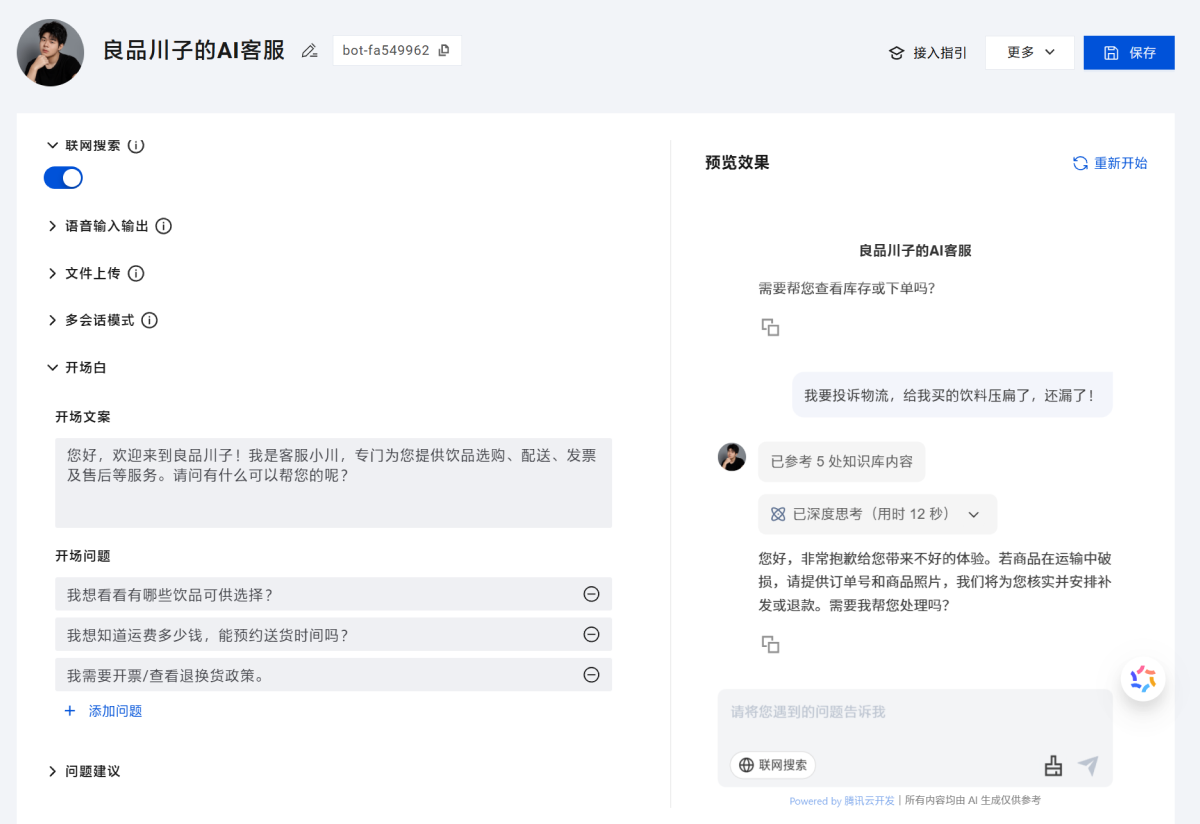Click the bot avatar photo in header
This screenshot has height=824, width=1200.
click(50, 52)
